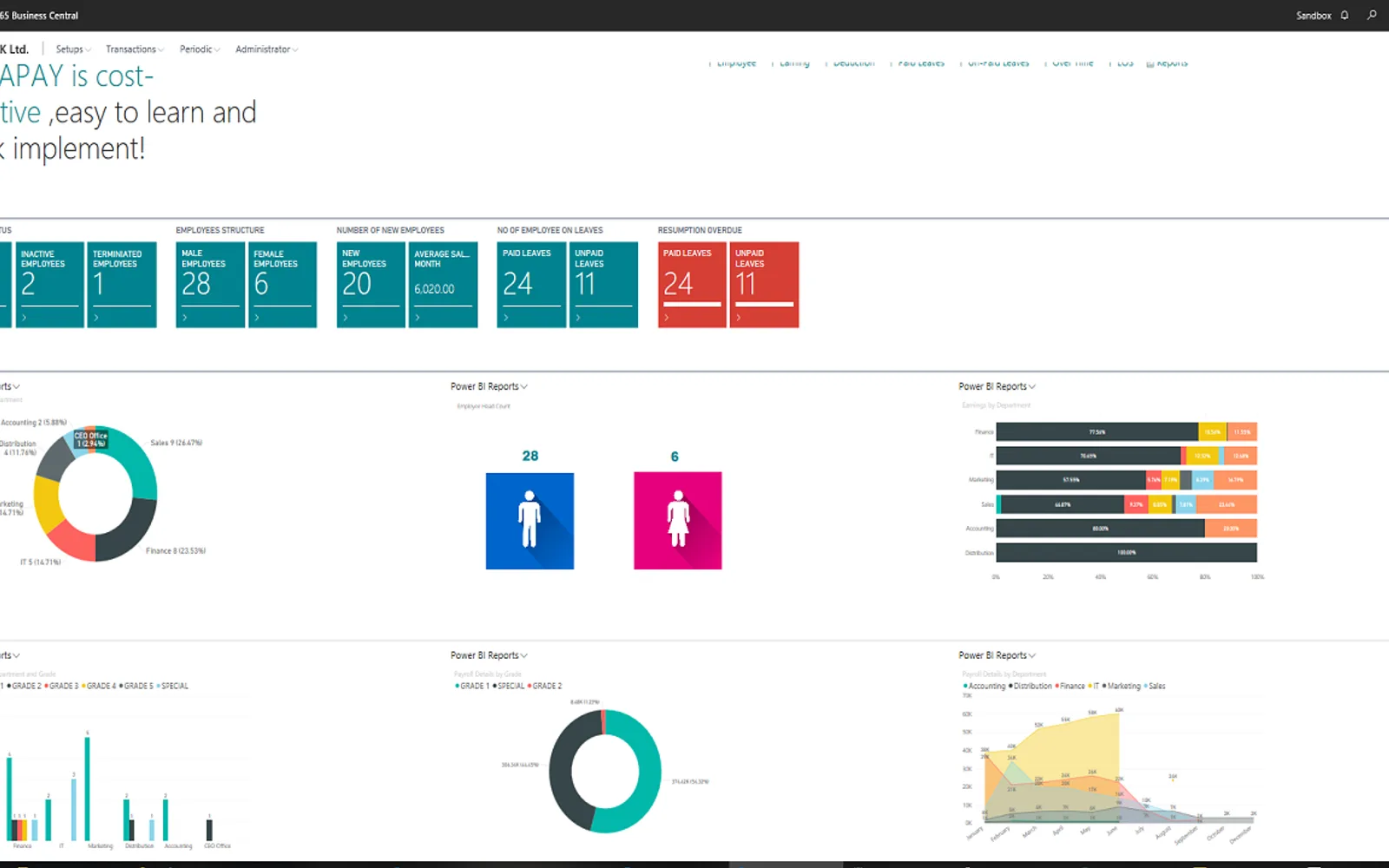Click the search magnifier icon
This screenshot has height=868, width=1389.
click(1372, 15)
